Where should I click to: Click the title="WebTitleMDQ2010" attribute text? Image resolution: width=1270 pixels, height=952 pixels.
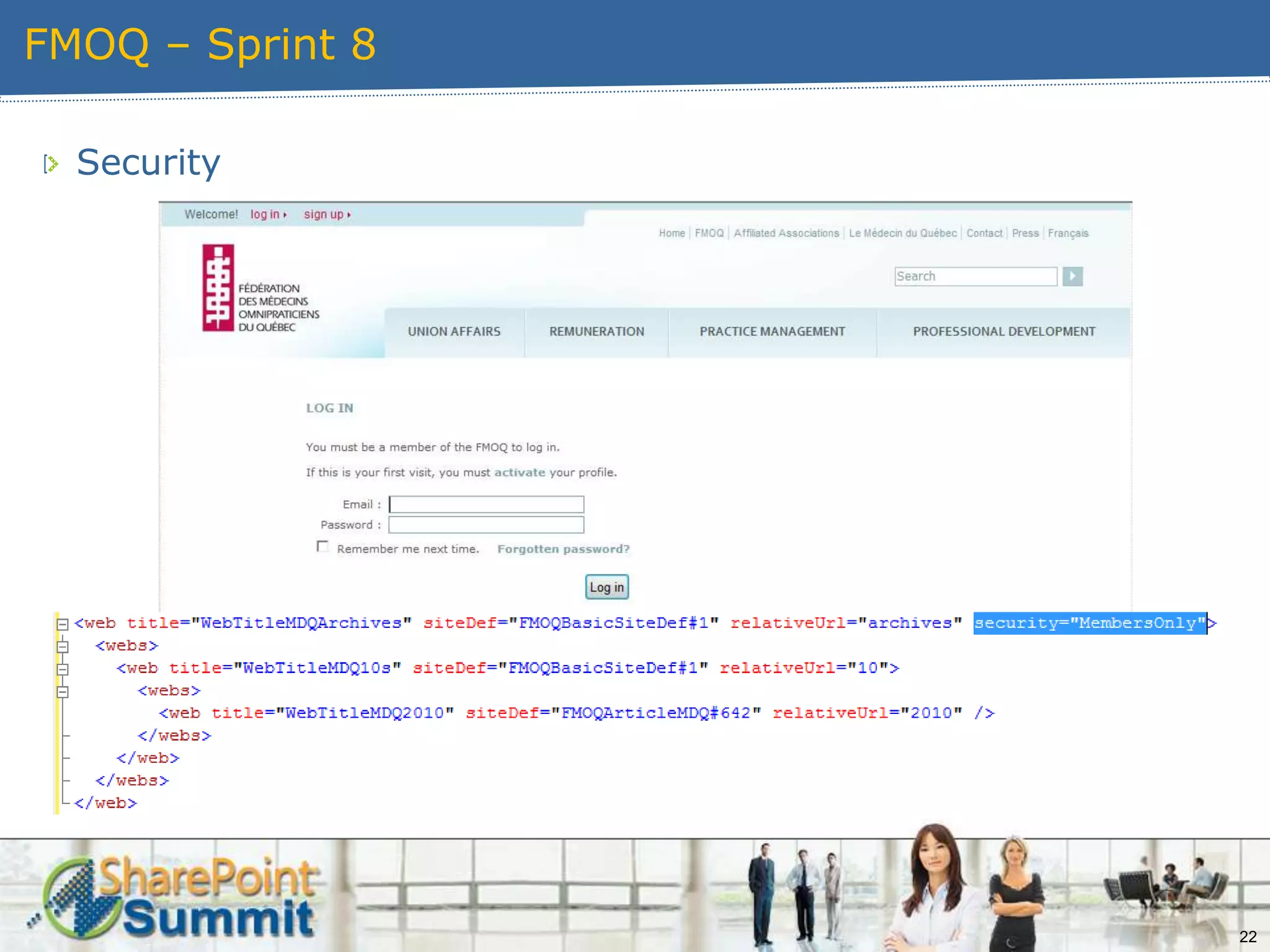333,713
